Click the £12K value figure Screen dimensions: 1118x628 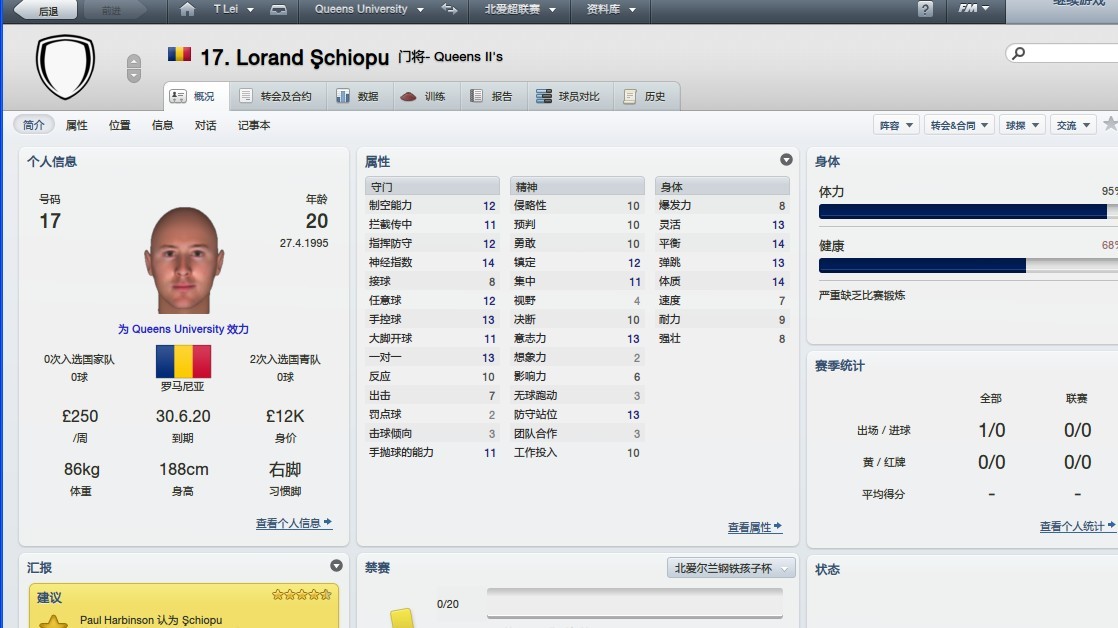coord(285,416)
